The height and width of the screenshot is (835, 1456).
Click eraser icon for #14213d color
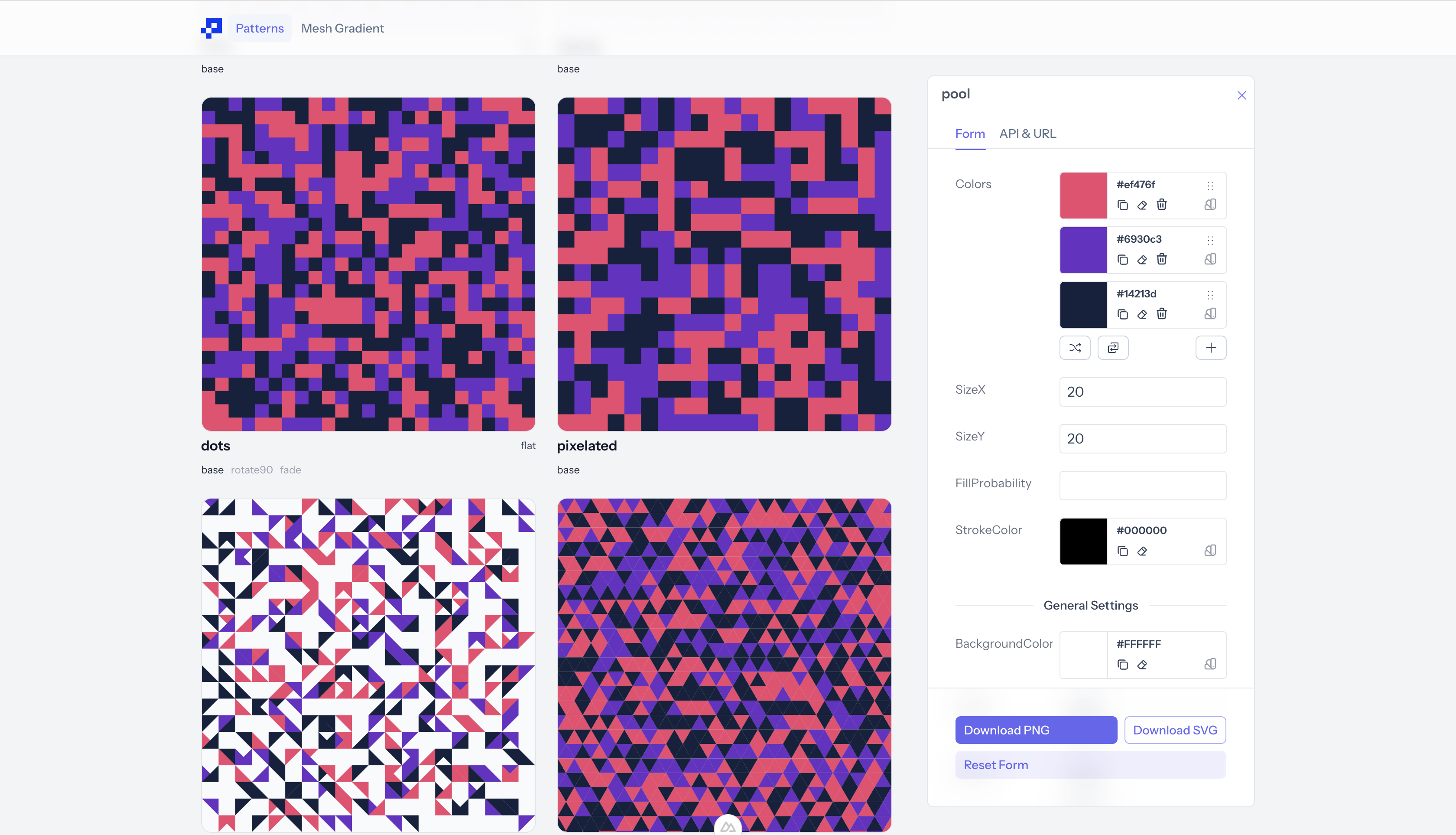pyautogui.click(x=1142, y=314)
